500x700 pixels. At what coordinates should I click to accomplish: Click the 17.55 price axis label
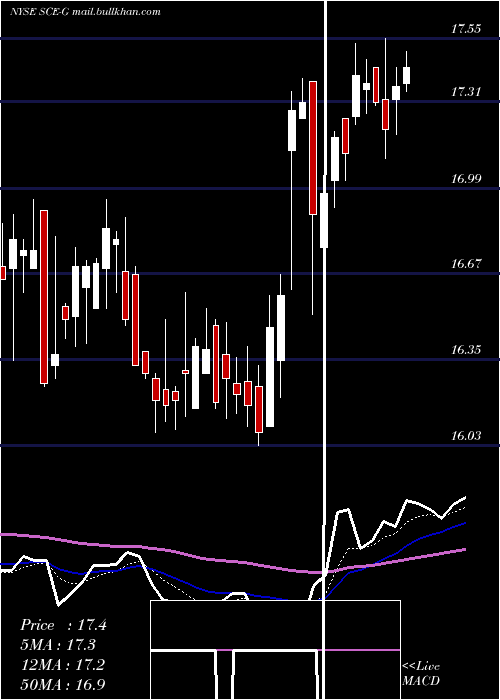[x=466, y=29]
